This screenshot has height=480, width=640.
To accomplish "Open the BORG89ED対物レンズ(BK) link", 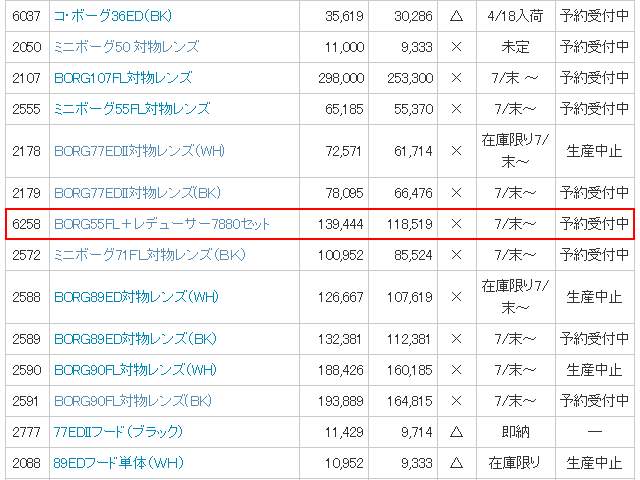I will click(x=135, y=339).
